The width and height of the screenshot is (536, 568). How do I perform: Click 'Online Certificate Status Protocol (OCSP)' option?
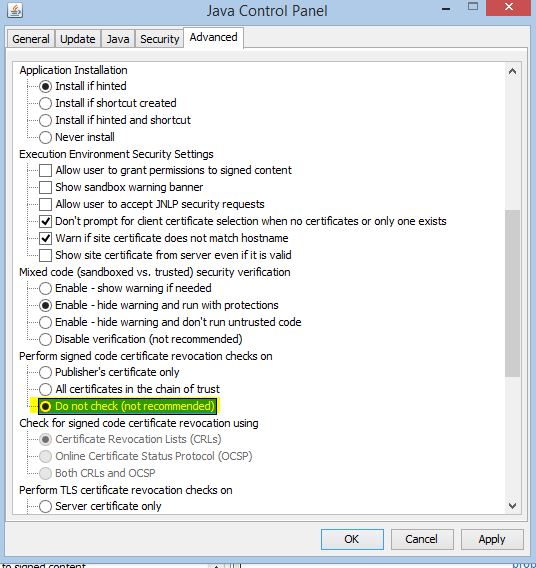point(45,456)
